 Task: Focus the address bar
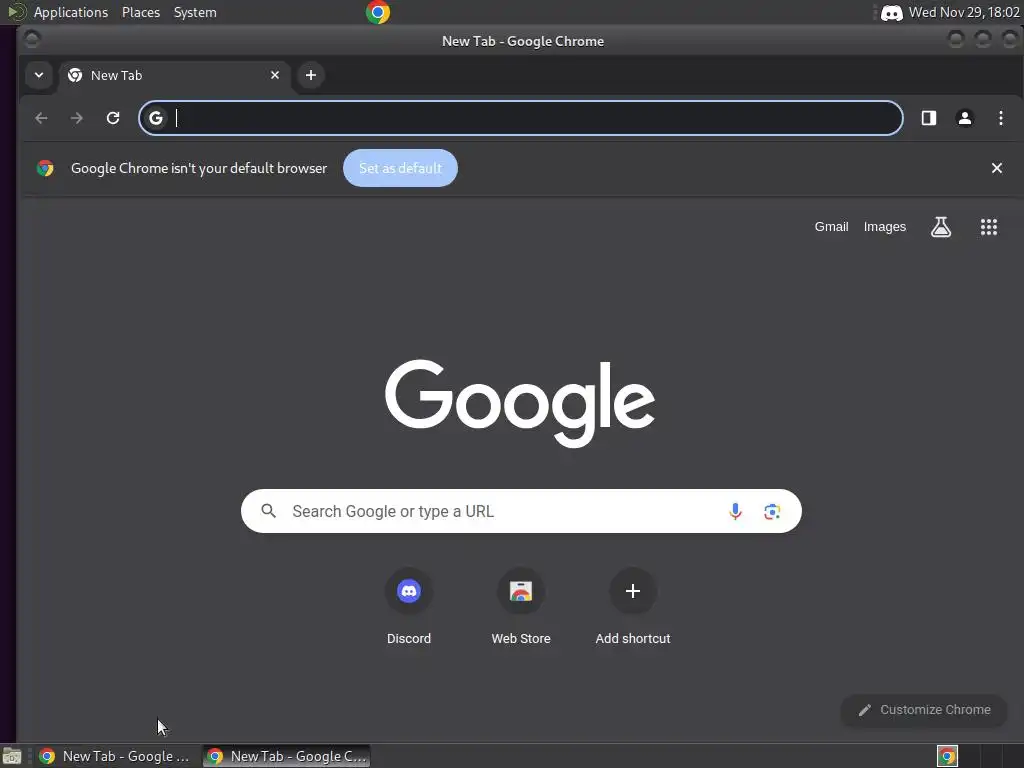(x=520, y=118)
